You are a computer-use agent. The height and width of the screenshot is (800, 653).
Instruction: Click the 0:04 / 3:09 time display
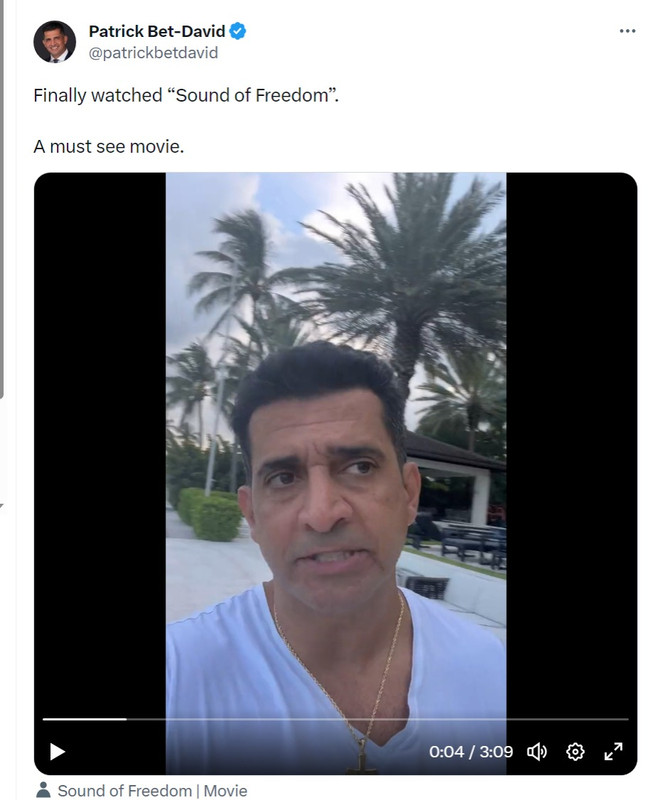tap(471, 752)
